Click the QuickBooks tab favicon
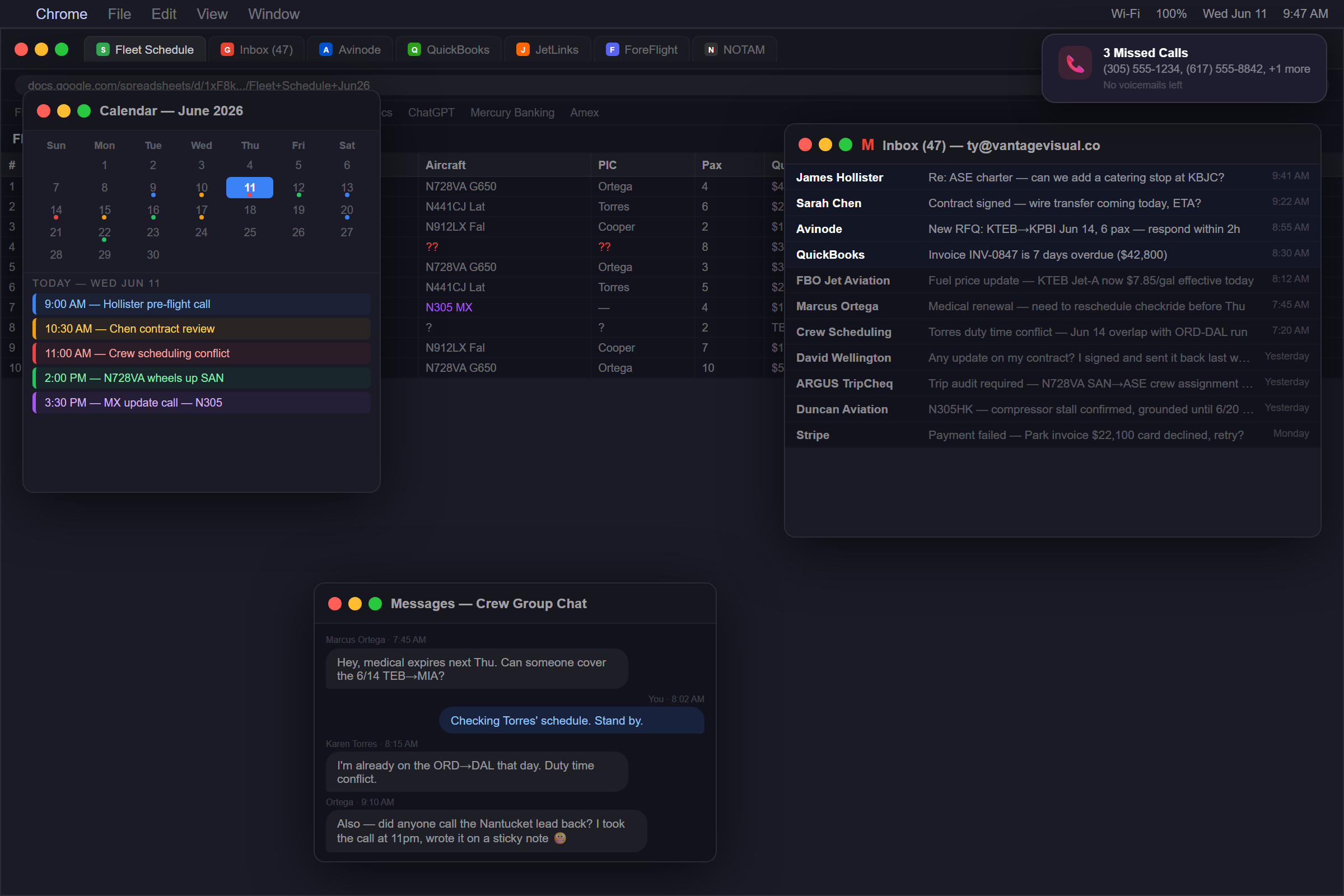The width and height of the screenshot is (1344, 896). tap(414, 50)
